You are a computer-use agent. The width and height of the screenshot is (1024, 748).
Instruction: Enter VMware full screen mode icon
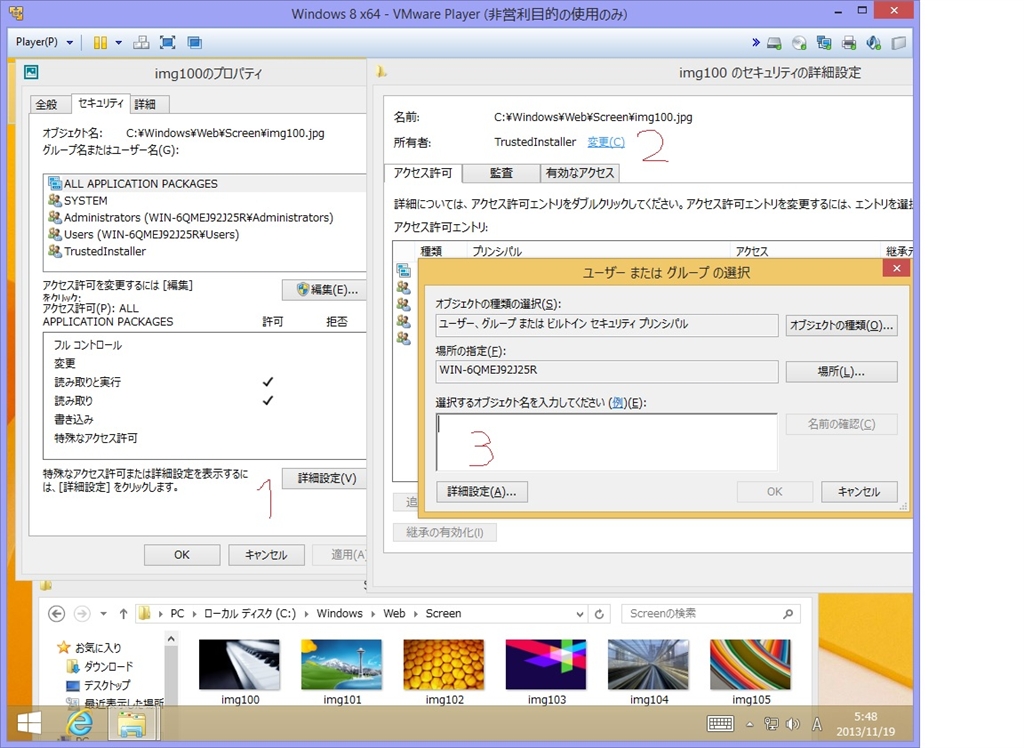[167, 43]
